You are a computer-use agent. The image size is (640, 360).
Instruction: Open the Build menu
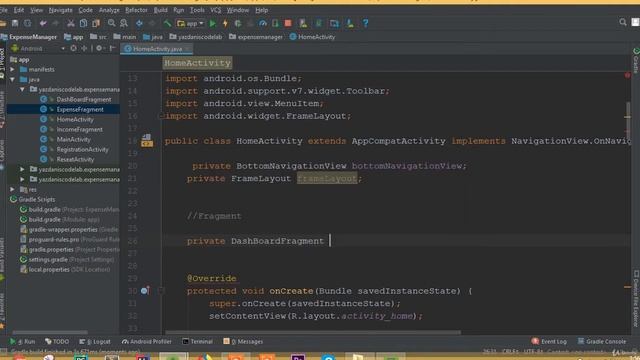click(160, 10)
